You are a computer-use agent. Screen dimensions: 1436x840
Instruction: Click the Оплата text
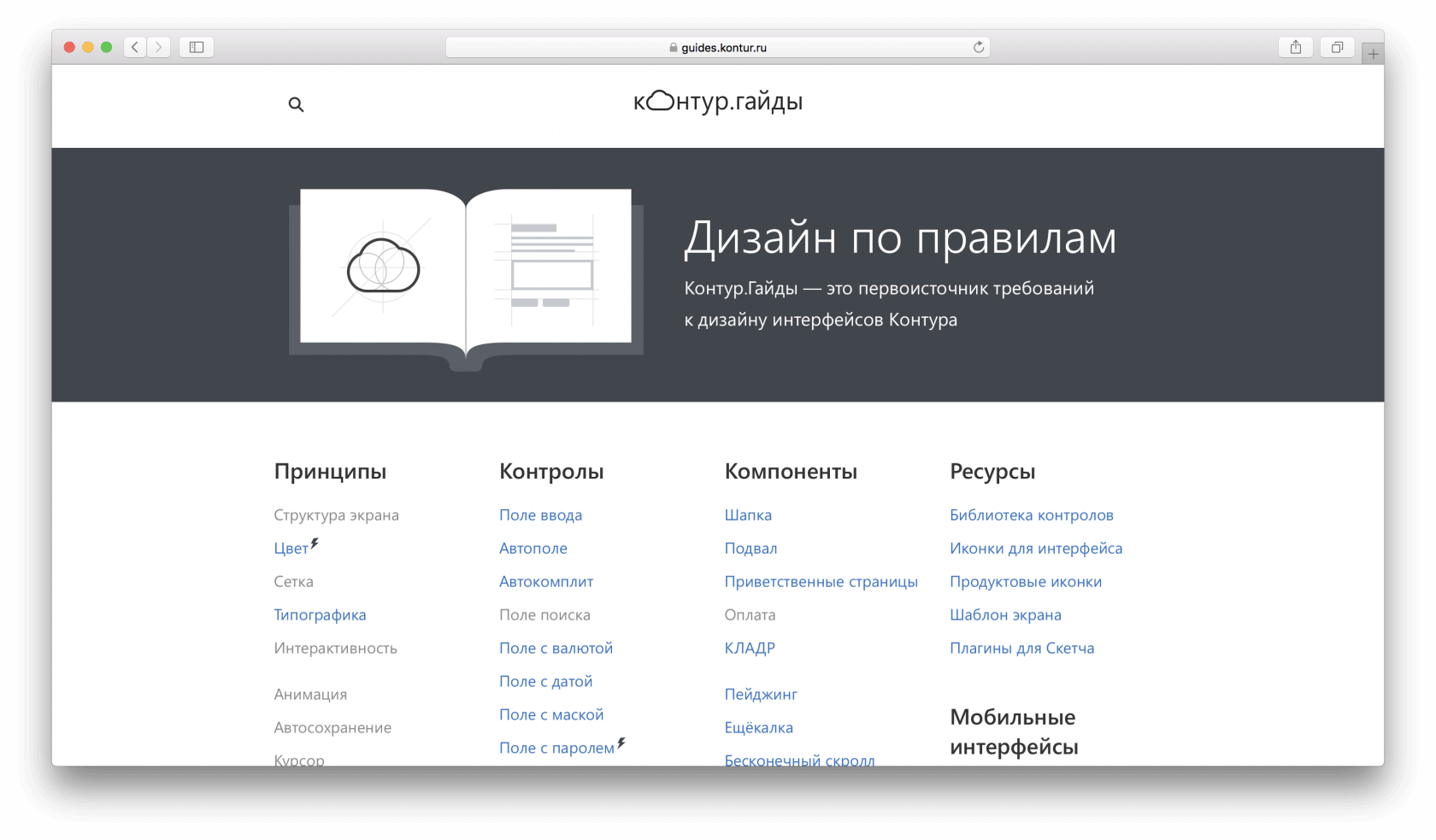750,615
